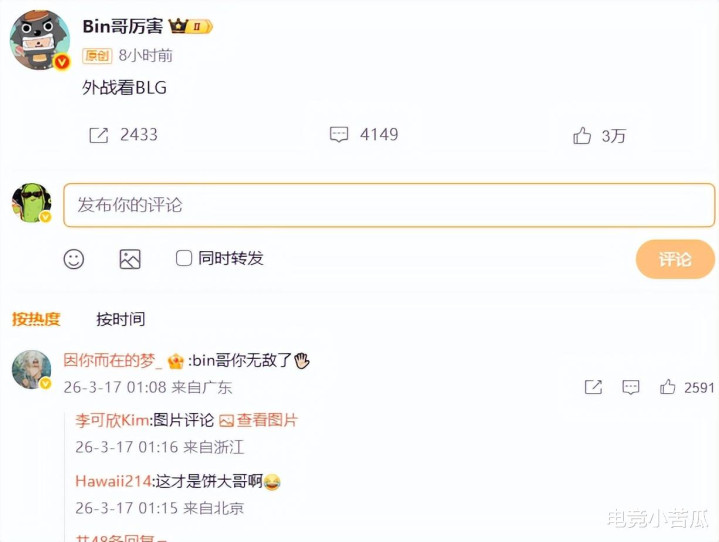Like the post with 3万 thumbs-up

(582, 136)
